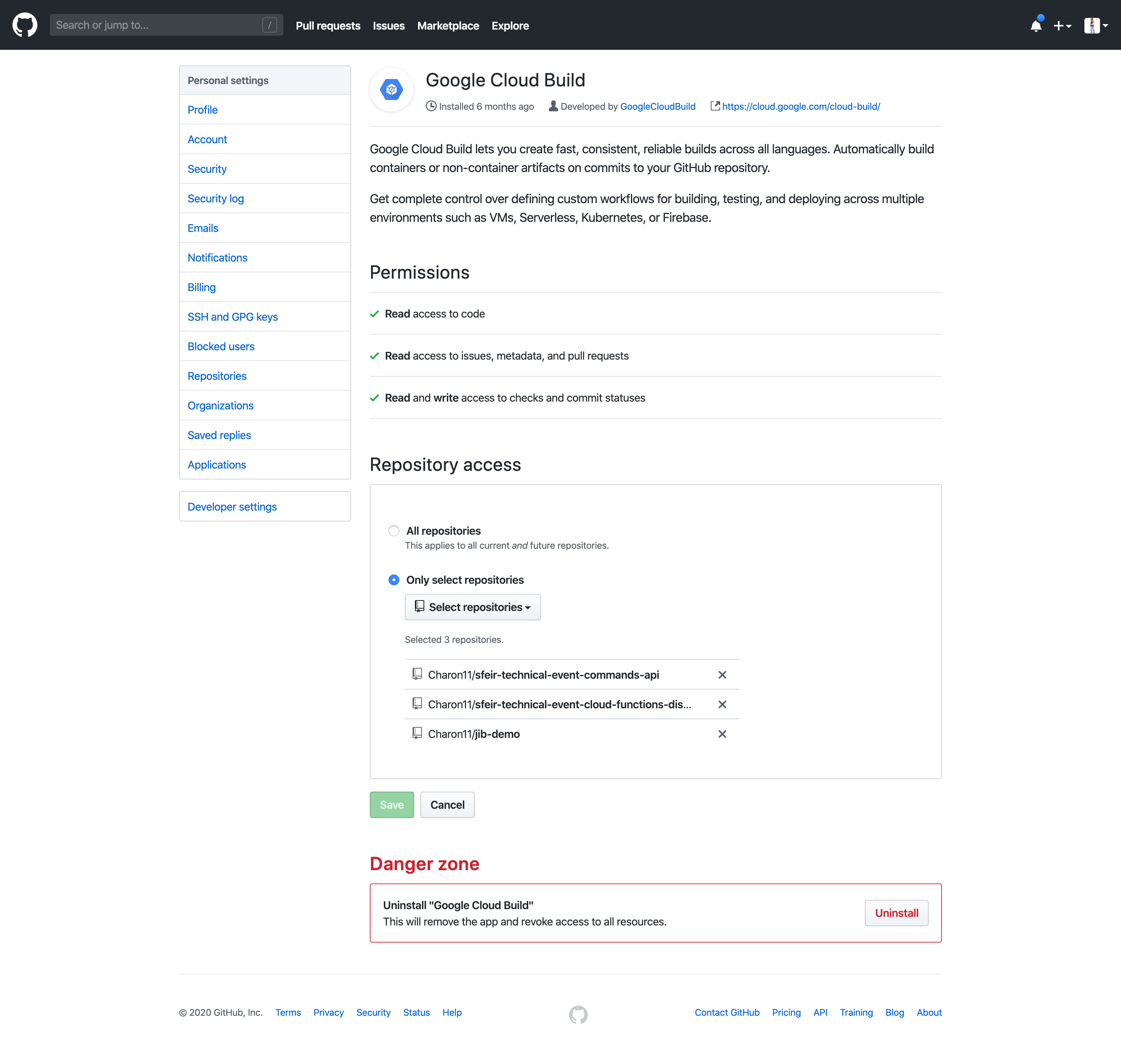Open the Emails settings page
Viewport: 1121px width, 1064px height.
pos(265,227)
